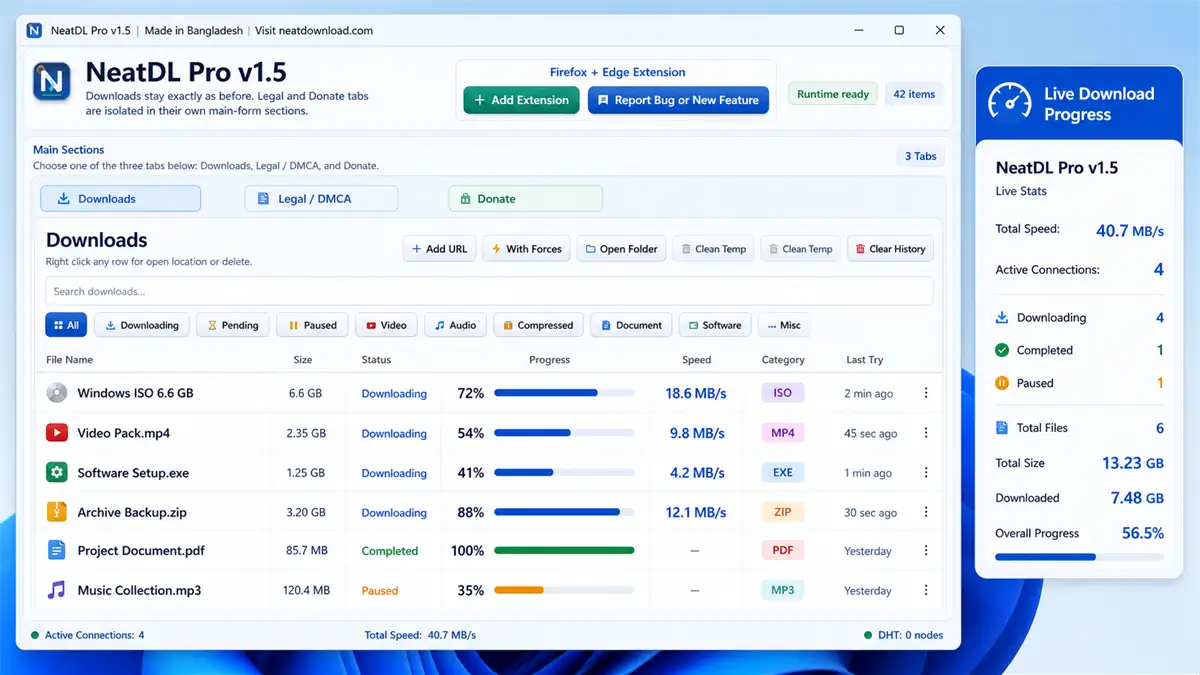Open the three-dot menu for Project Document.pdf

point(926,550)
